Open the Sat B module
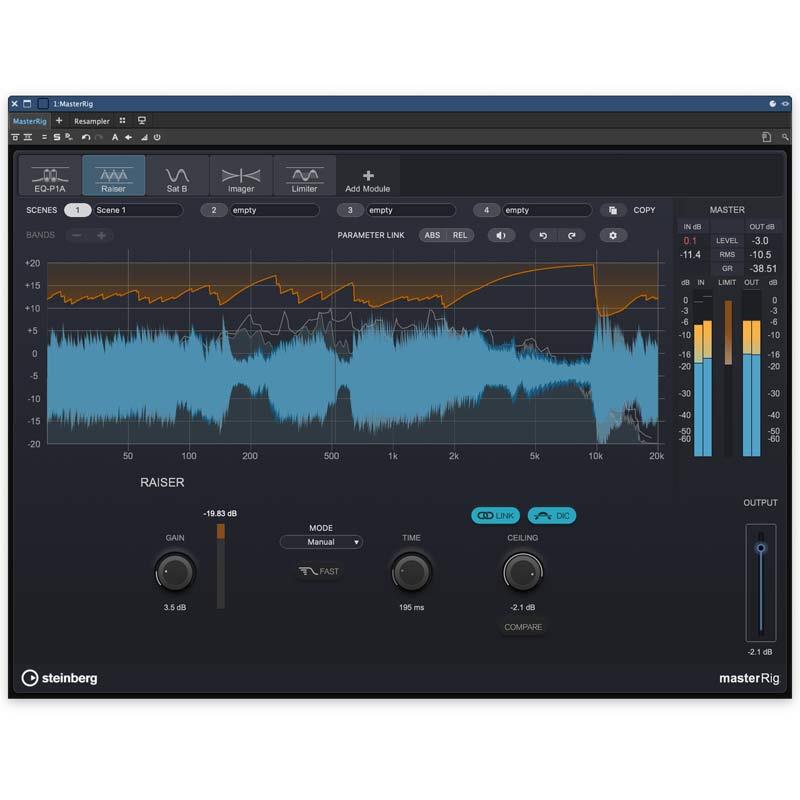800x800 pixels. (x=177, y=176)
